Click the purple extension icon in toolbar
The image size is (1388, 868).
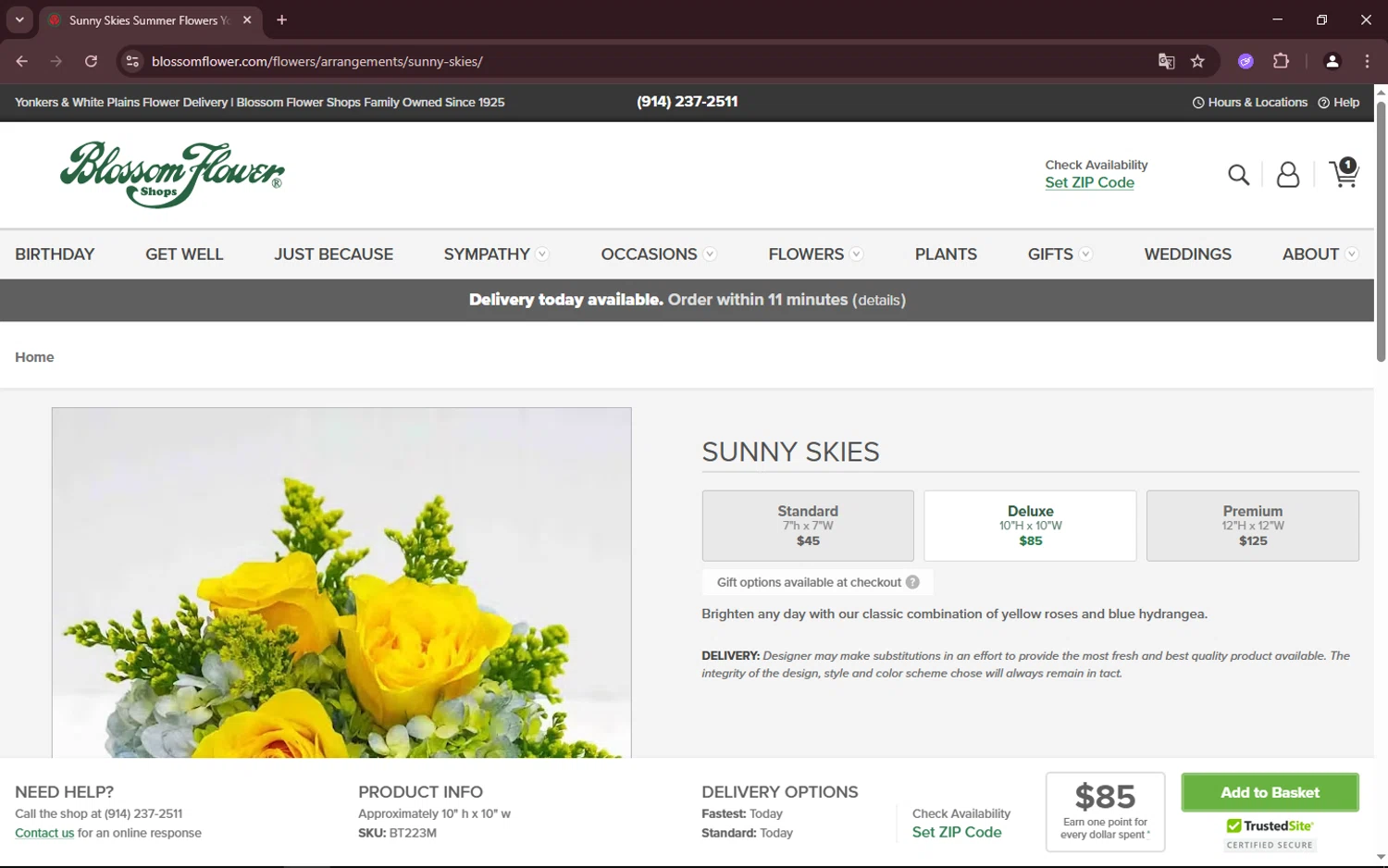[x=1245, y=61]
